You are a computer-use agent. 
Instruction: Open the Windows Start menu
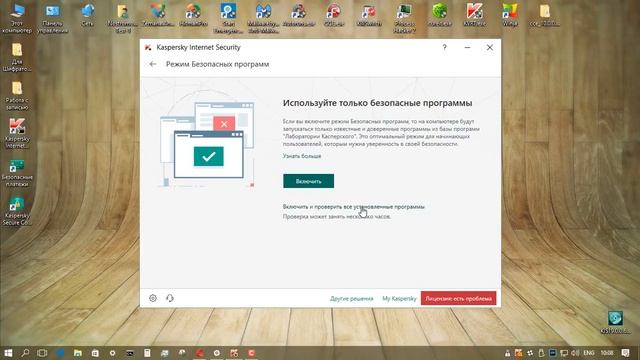(x=8, y=353)
